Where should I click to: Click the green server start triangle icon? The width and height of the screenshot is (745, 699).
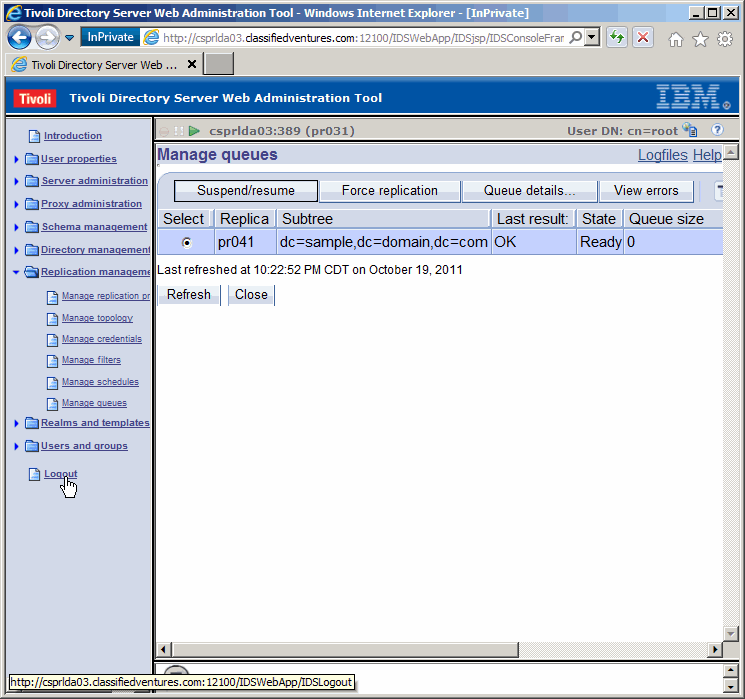[195, 131]
